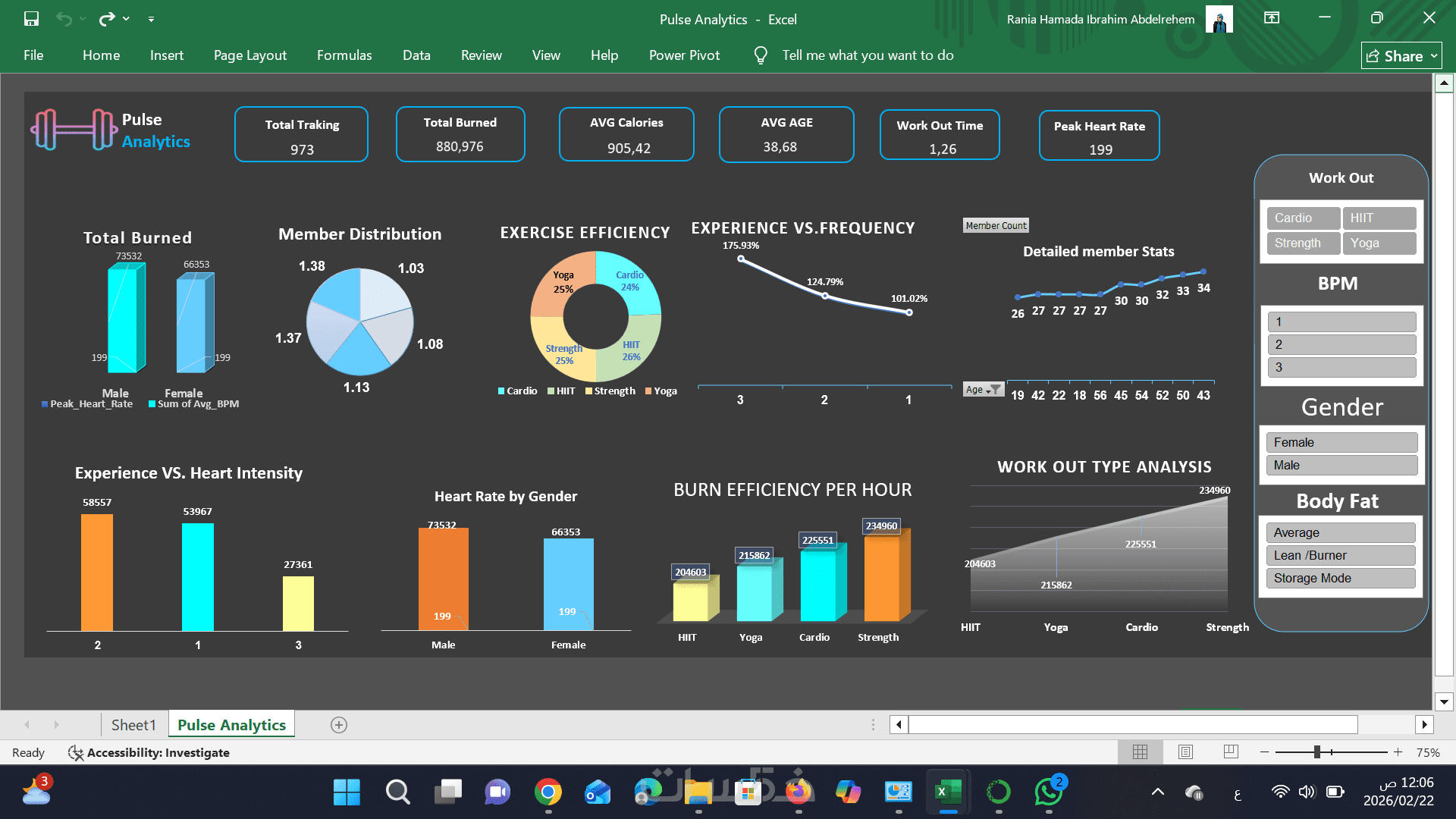Click the Save icon in title bar
The height and width of the screenshot is (819, 1456).
tap(31, 19)
